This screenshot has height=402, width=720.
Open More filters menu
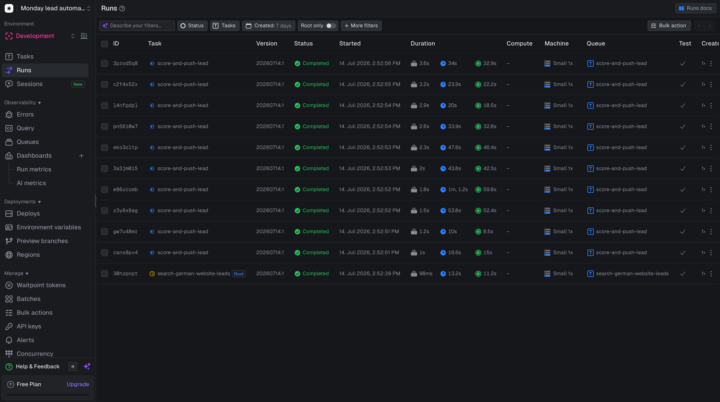[x=361, y=26]
